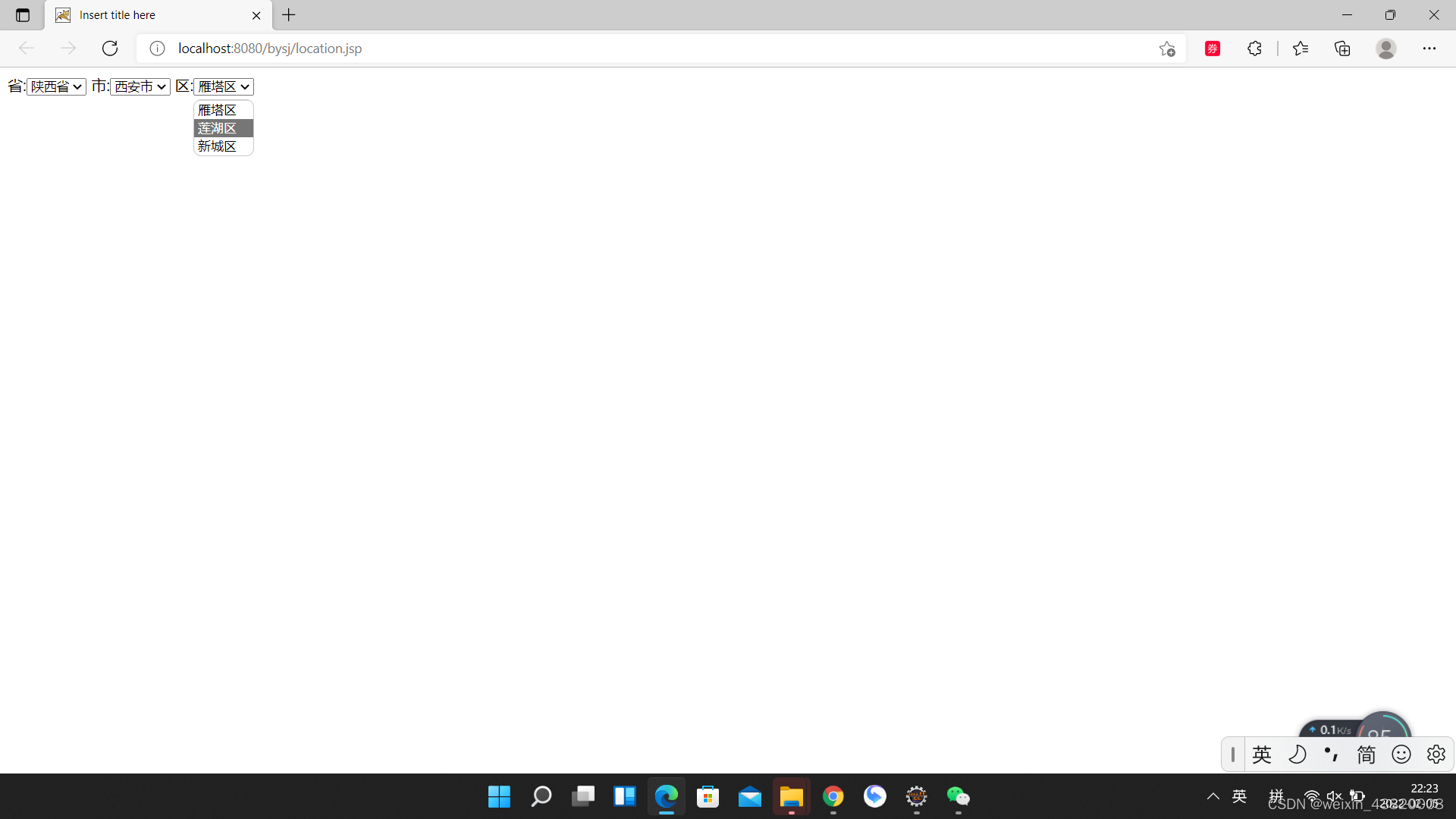The height and width of the screenshot is (819, 1456).
Task: Expand the city dropdown 西安市
Action: coord(140,87)
